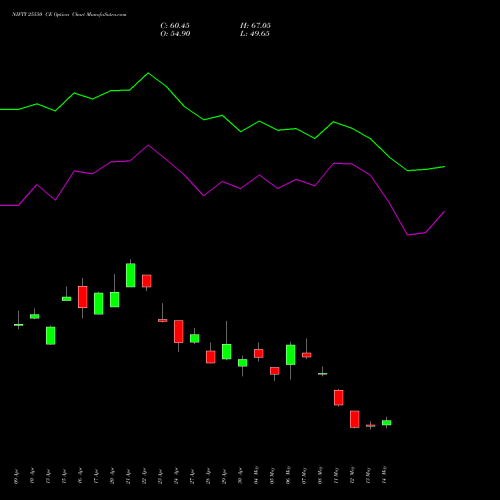Click the '28 Apr' date axis label

[x=208, y=477]
